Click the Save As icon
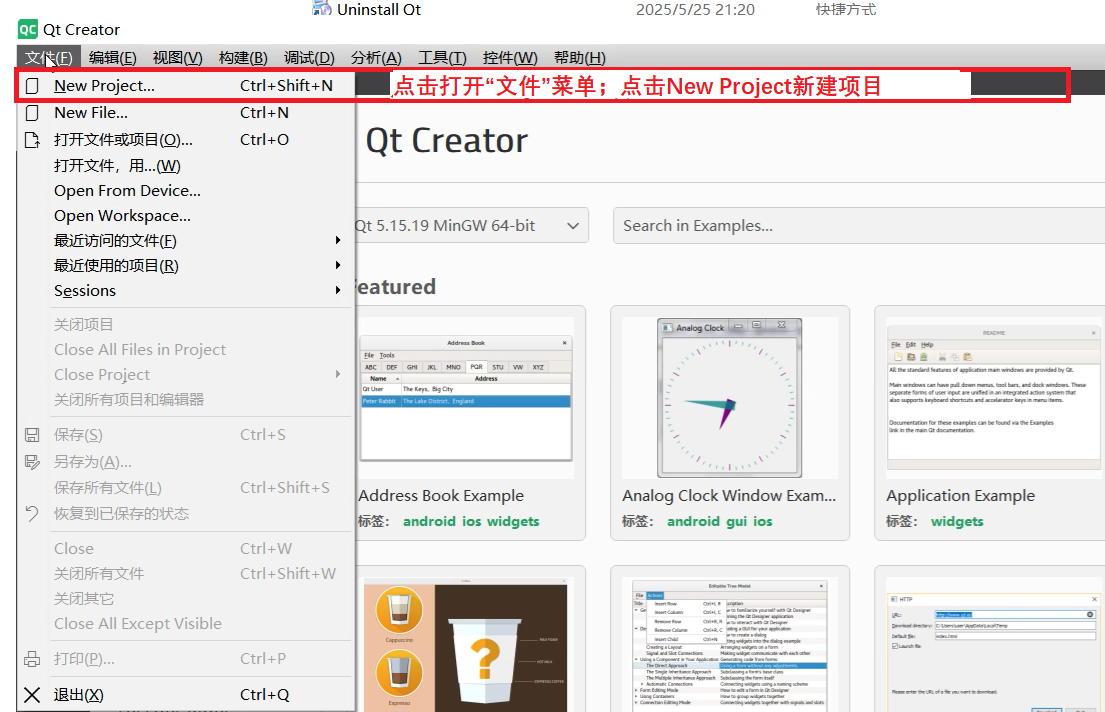 (32, 462)
